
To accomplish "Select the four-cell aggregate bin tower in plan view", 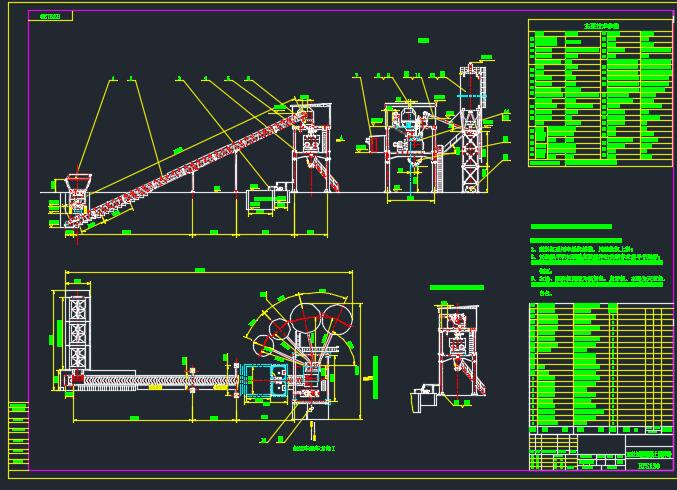I will tap(78, 332).
